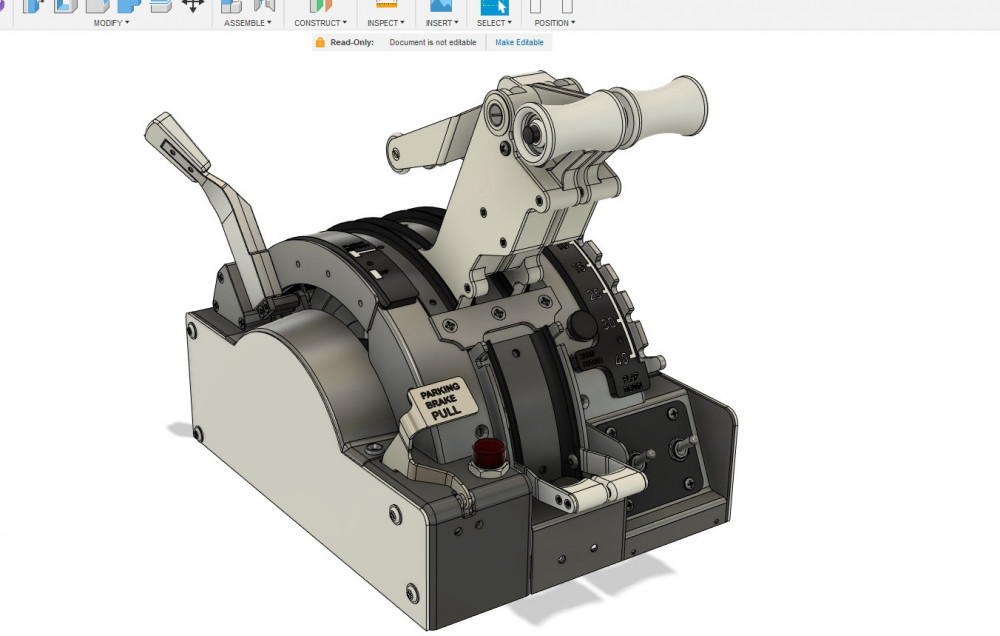Screen dimensions: 1000x636
Task: Open the INSPECT menu
Action: 386,22
